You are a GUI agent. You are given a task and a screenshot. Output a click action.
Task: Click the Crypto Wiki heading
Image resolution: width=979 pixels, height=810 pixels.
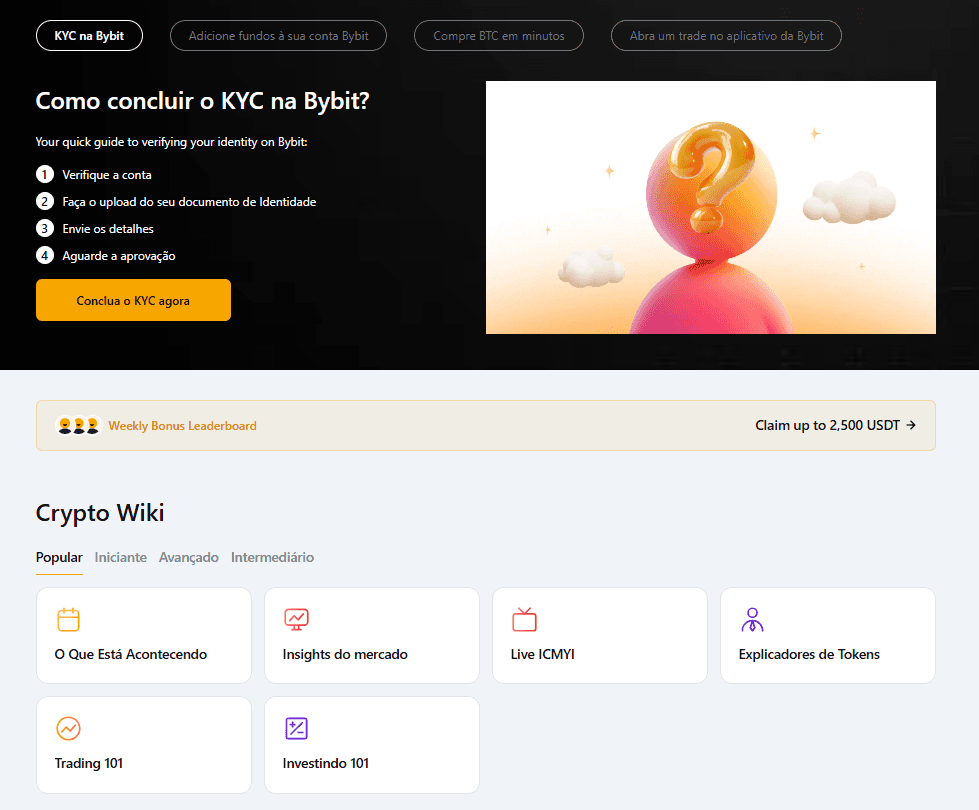click(100, 513)
